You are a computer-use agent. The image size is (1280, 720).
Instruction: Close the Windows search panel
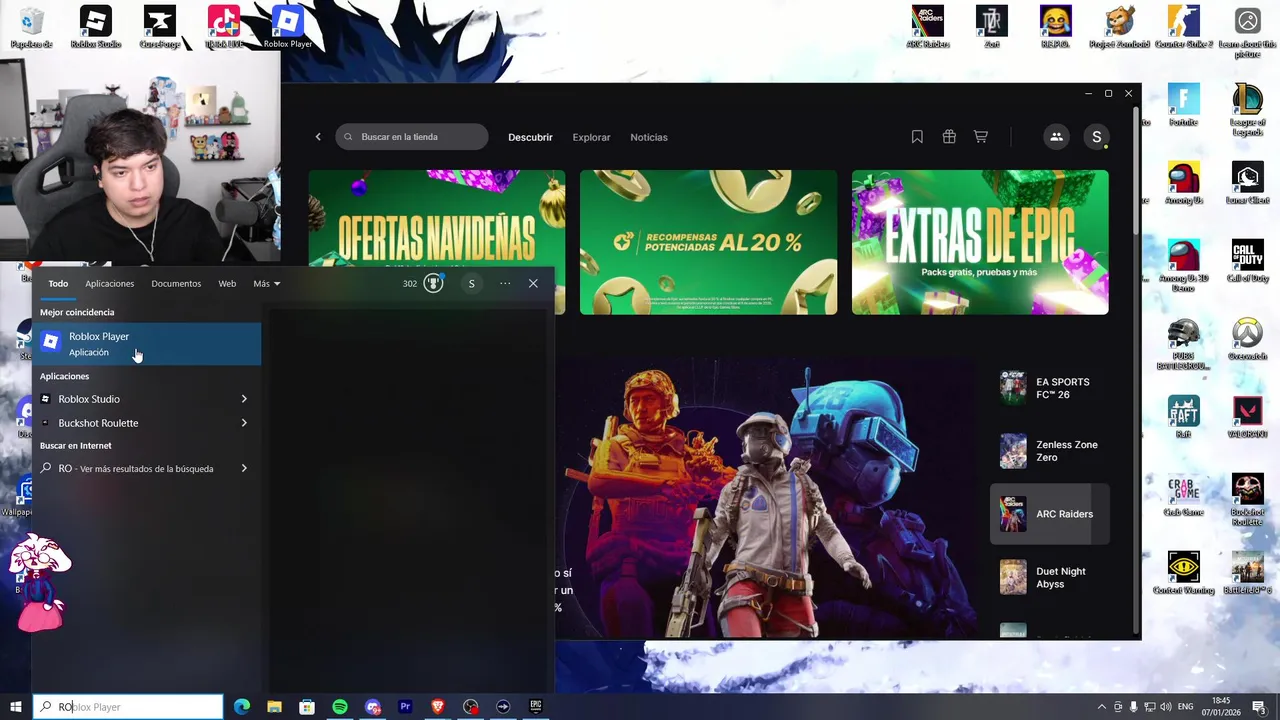click(x=533, y=284)
